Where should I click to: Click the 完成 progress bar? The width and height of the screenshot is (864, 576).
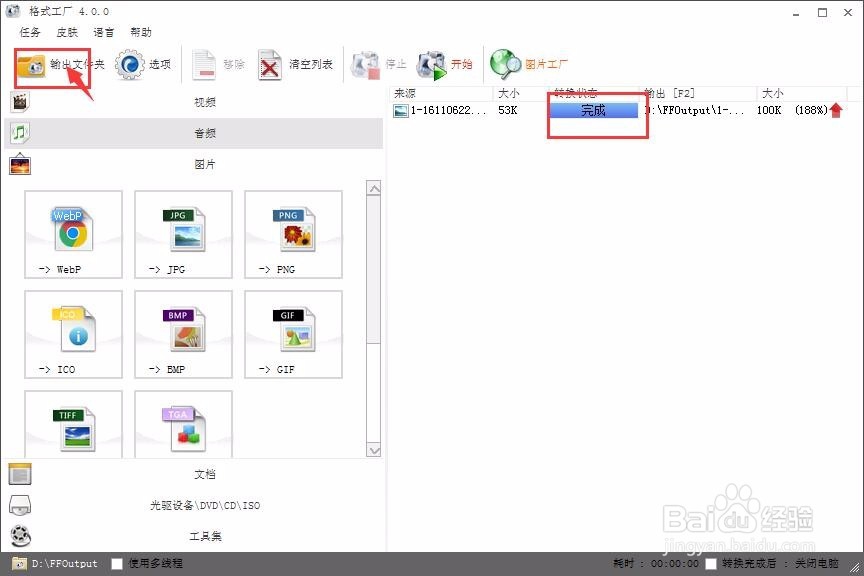(x=597, y=110)
